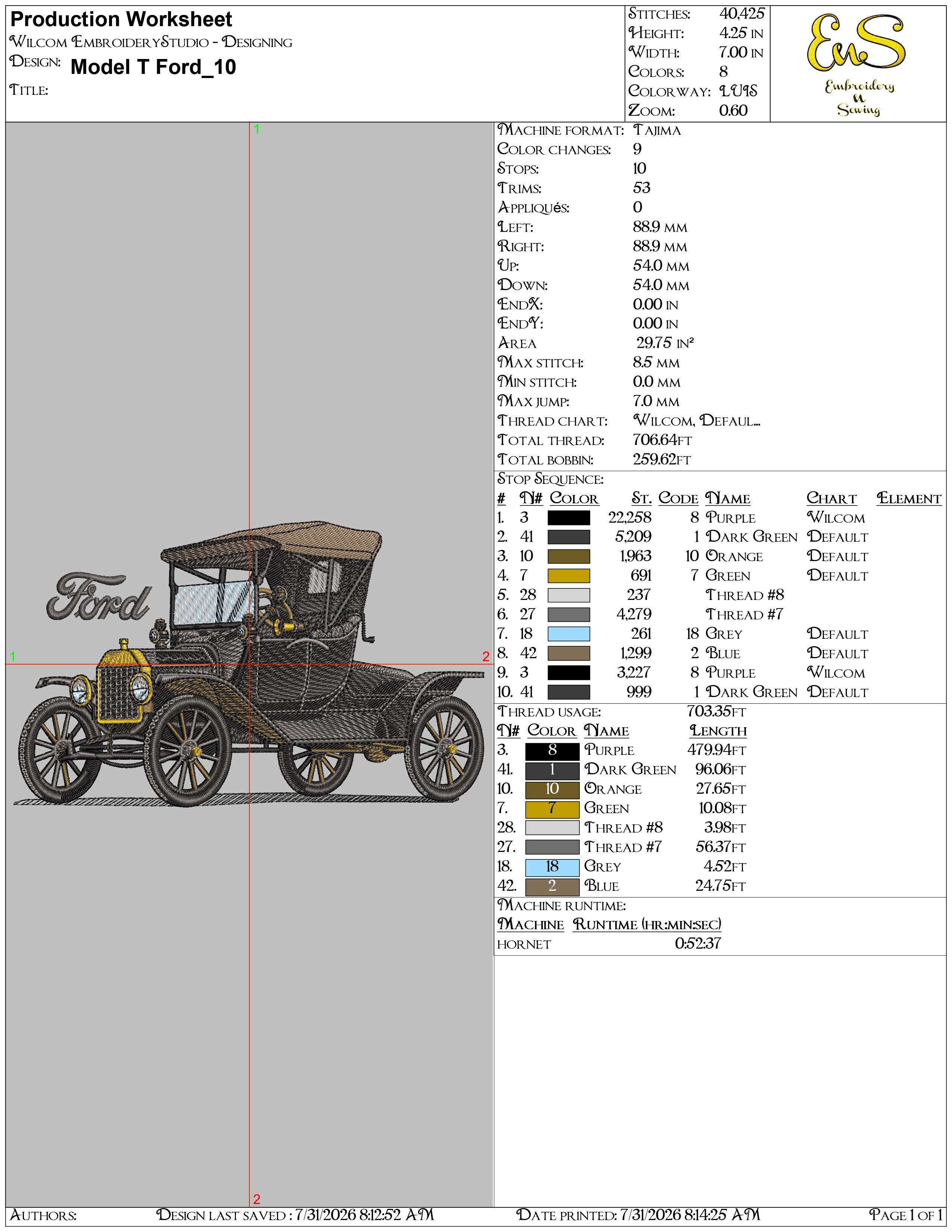The width and height of the screenshot is (952, 1232).
Task: Click the trims value "53"
Action: [x=642, y=188]
